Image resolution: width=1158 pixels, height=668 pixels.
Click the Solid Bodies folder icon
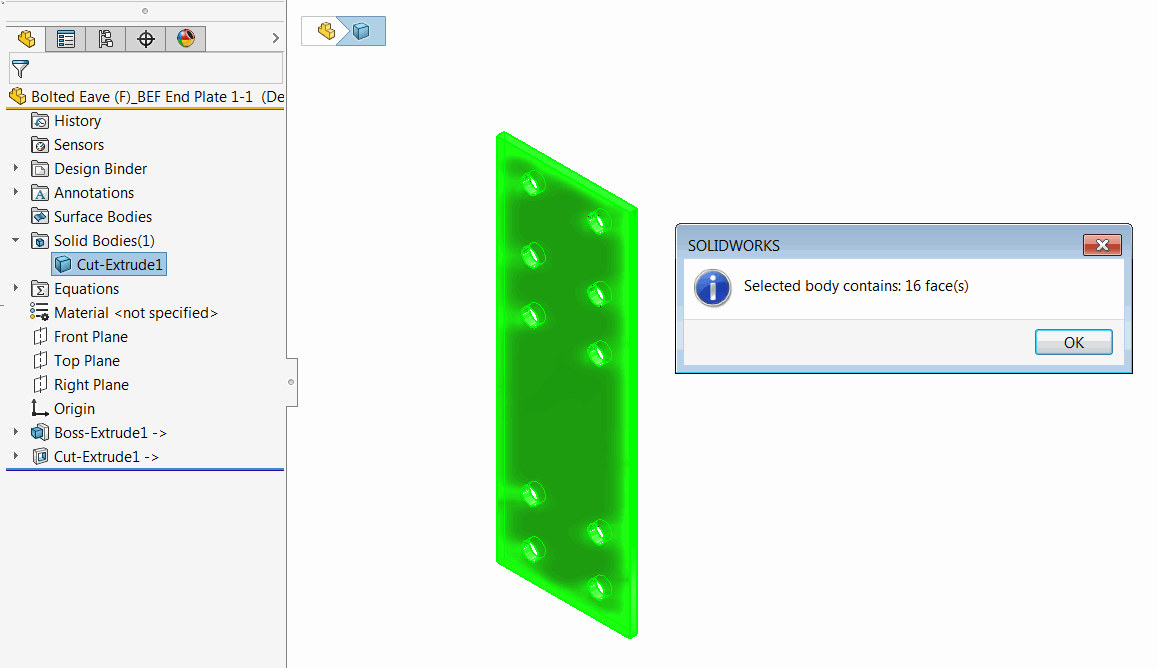pos(40,241)
